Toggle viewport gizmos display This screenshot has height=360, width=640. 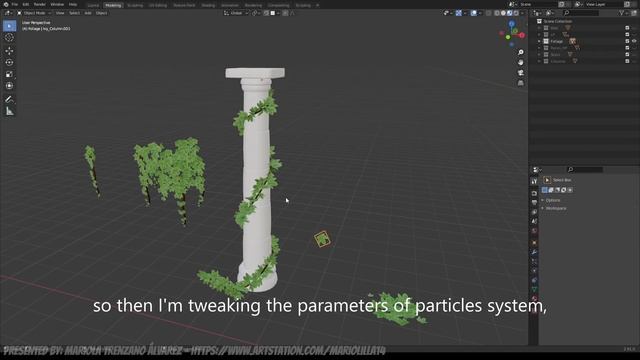tap(459, 13)
